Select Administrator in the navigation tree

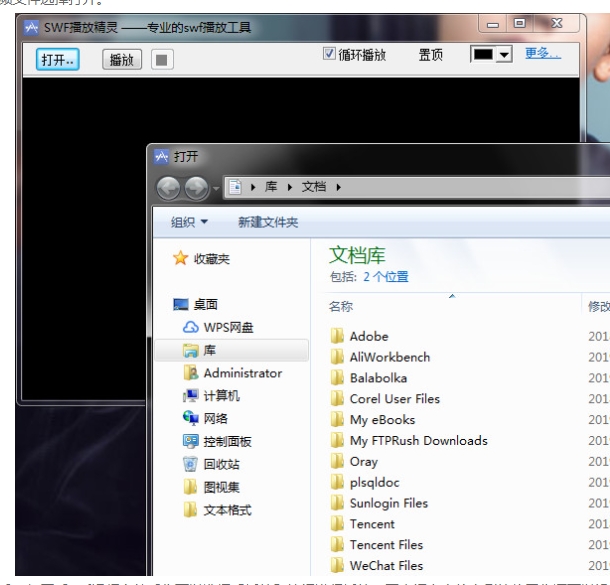(243, 373)
